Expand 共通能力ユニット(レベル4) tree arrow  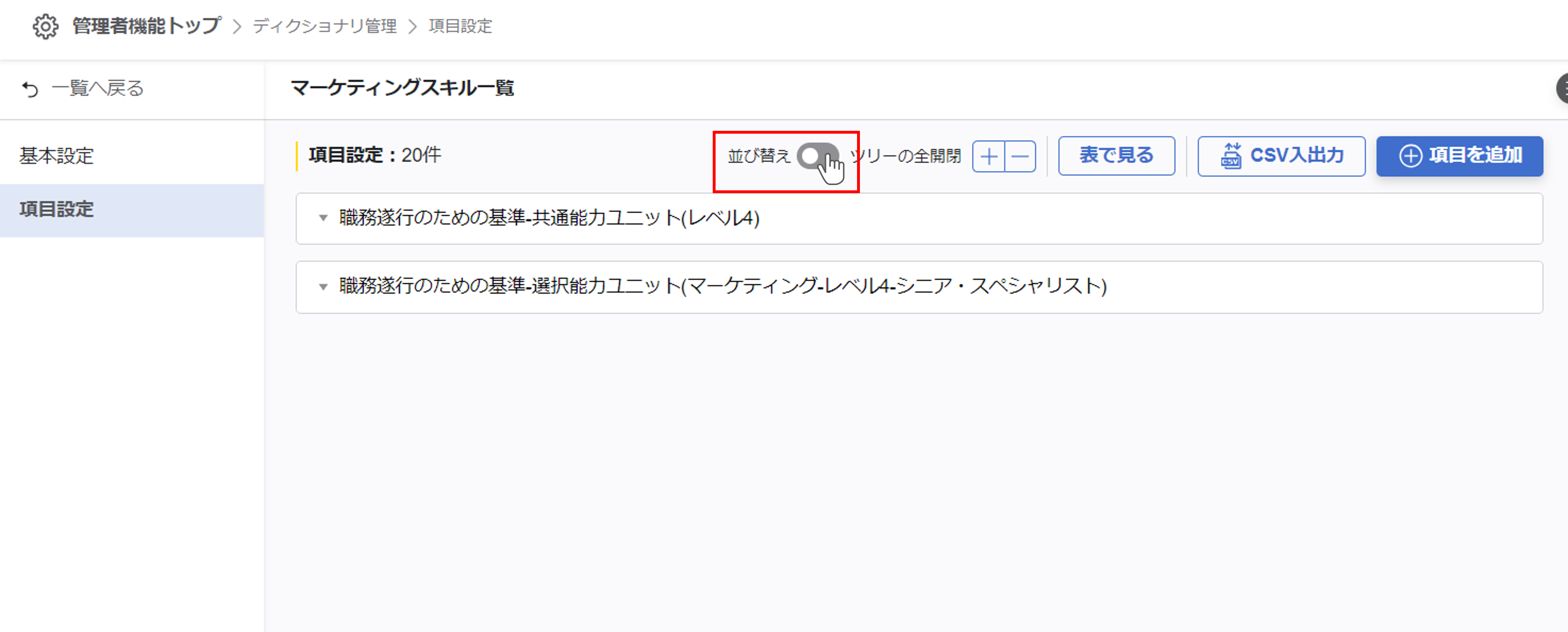(323, 218)
